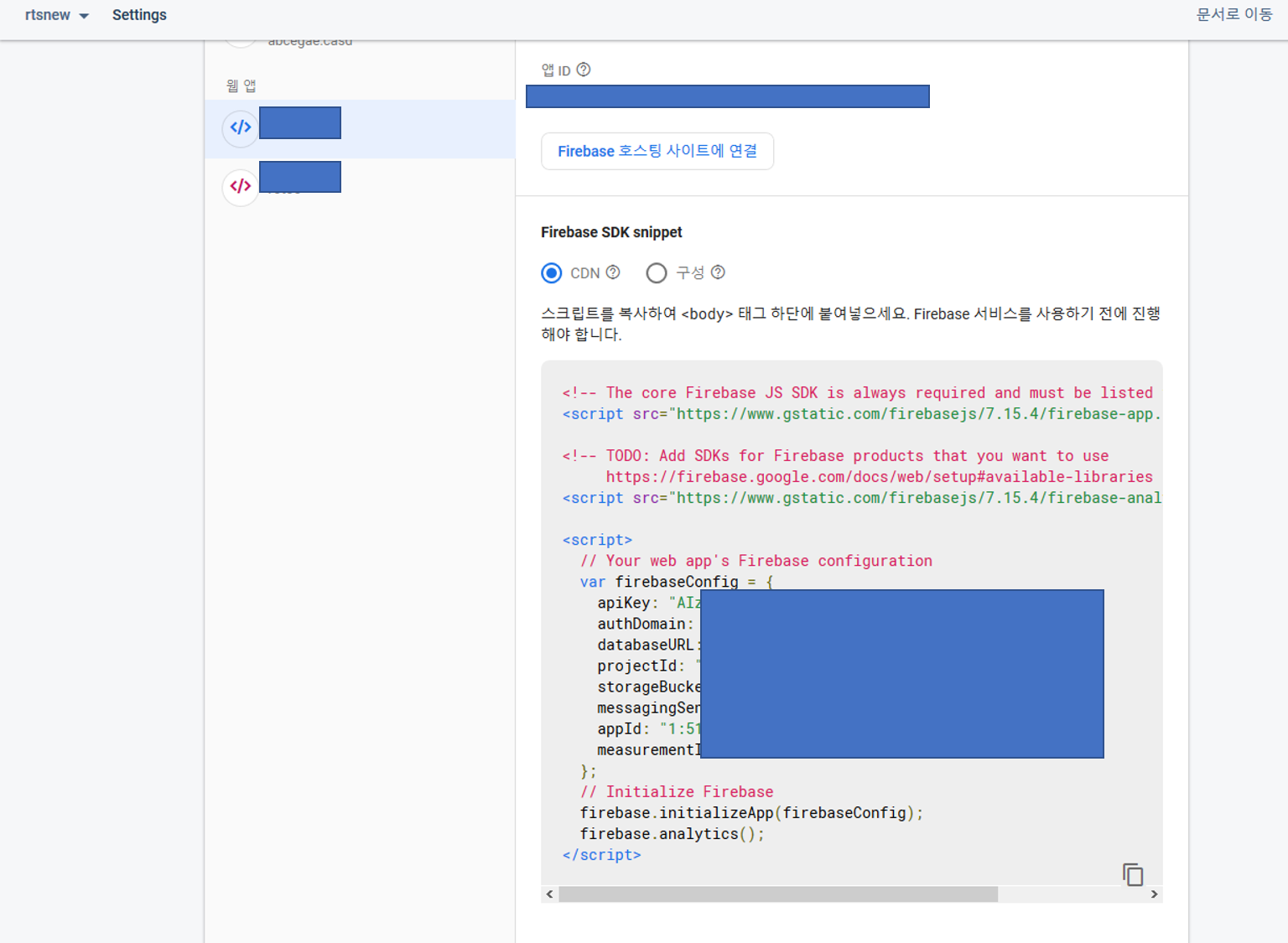Click the setup#available-libraries URL in code
This screenshot has width=1288, height=943.
pos(879,477)
